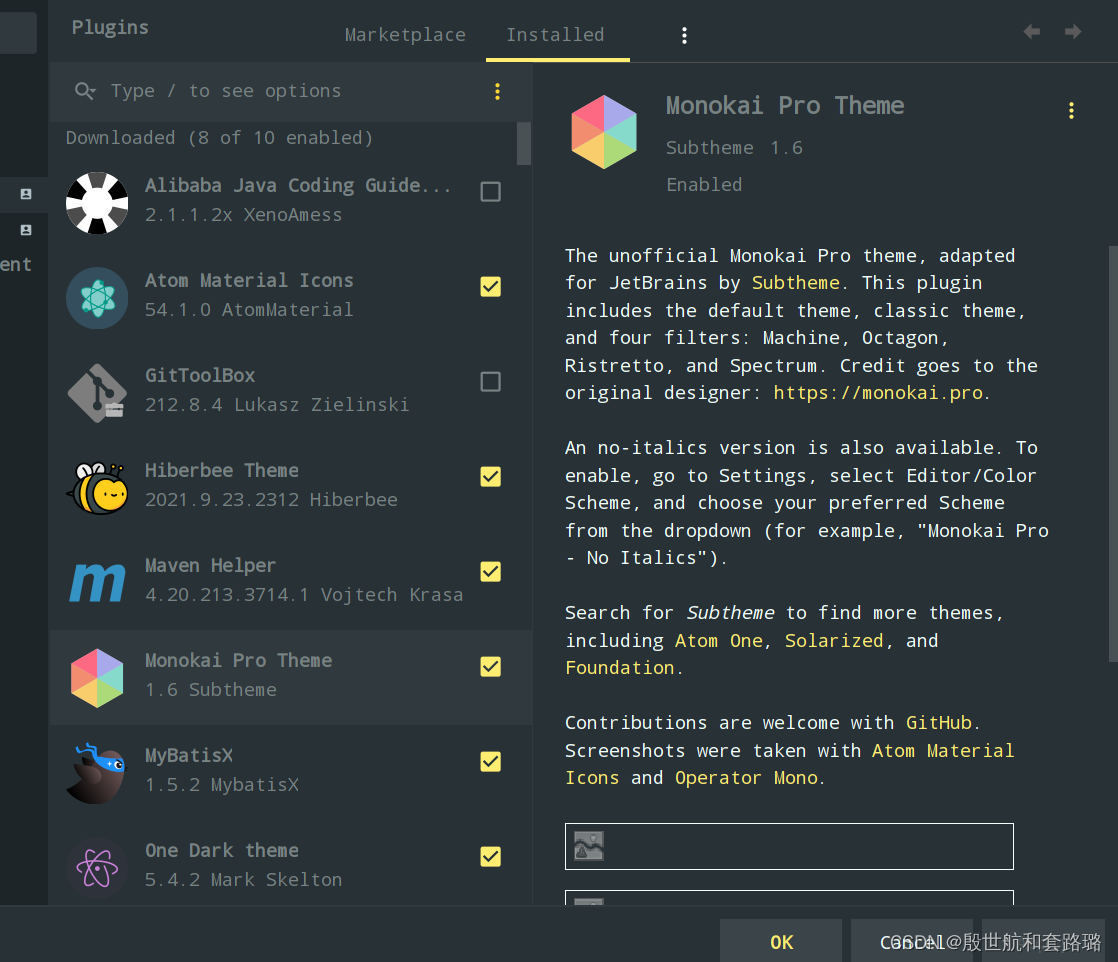Select the Installed tab
The width and height of the screenshot is (1118, 962).
pos(555,34)
